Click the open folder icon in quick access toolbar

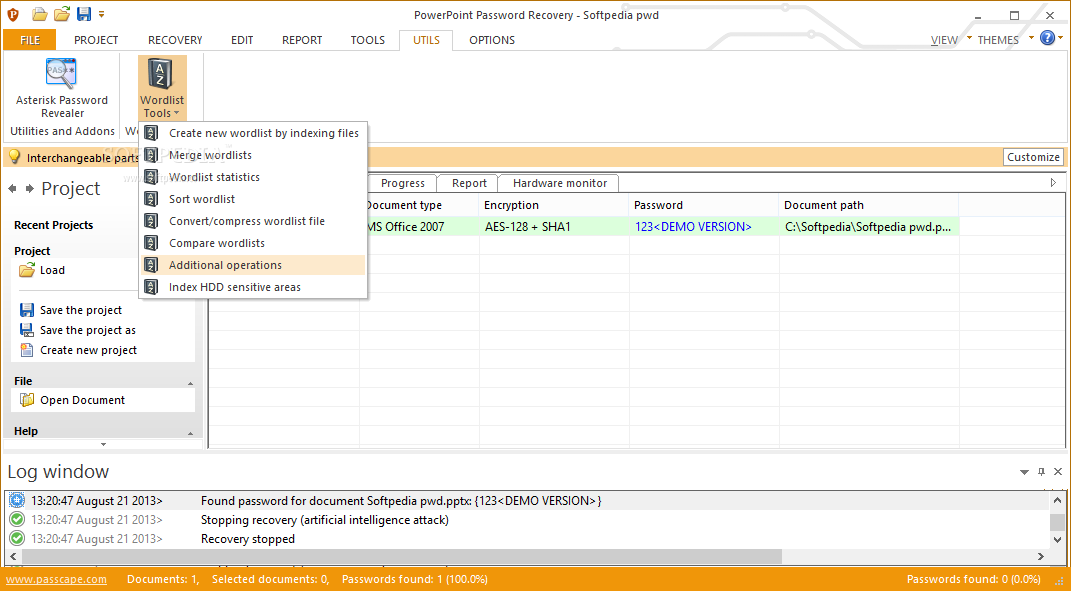click(40, 14)
